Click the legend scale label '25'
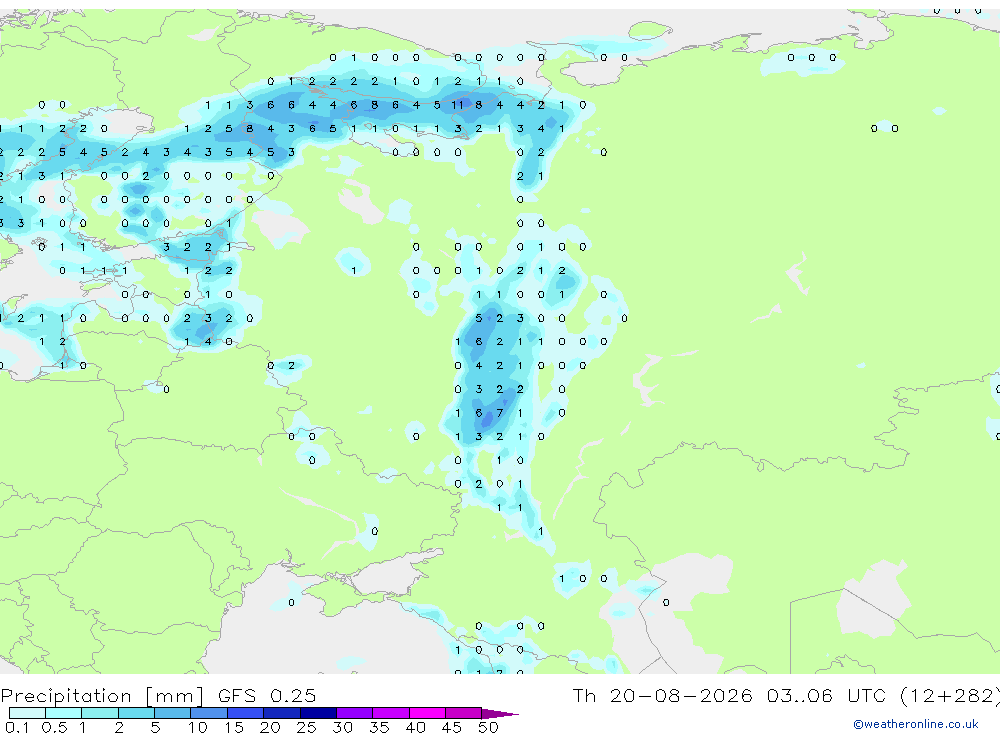This screenshot has height=733, width=1000. [x=306, y=727]
